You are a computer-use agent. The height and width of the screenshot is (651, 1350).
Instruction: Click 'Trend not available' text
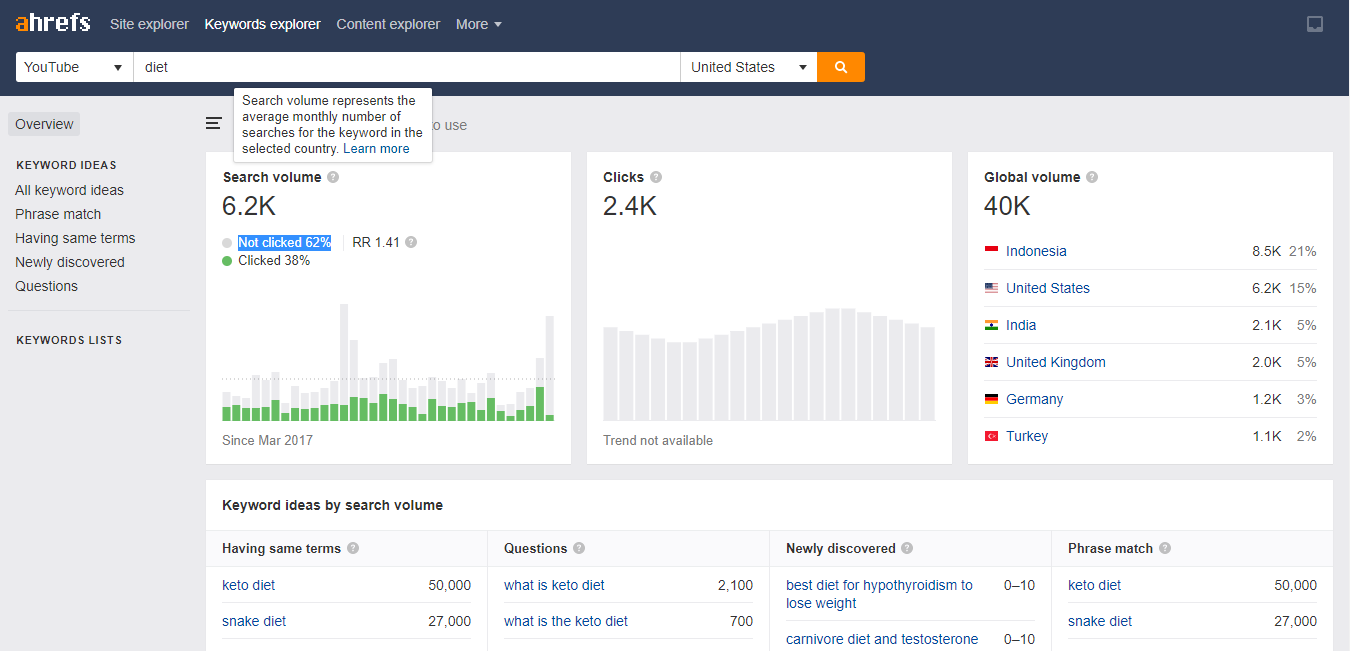point(658,440)
